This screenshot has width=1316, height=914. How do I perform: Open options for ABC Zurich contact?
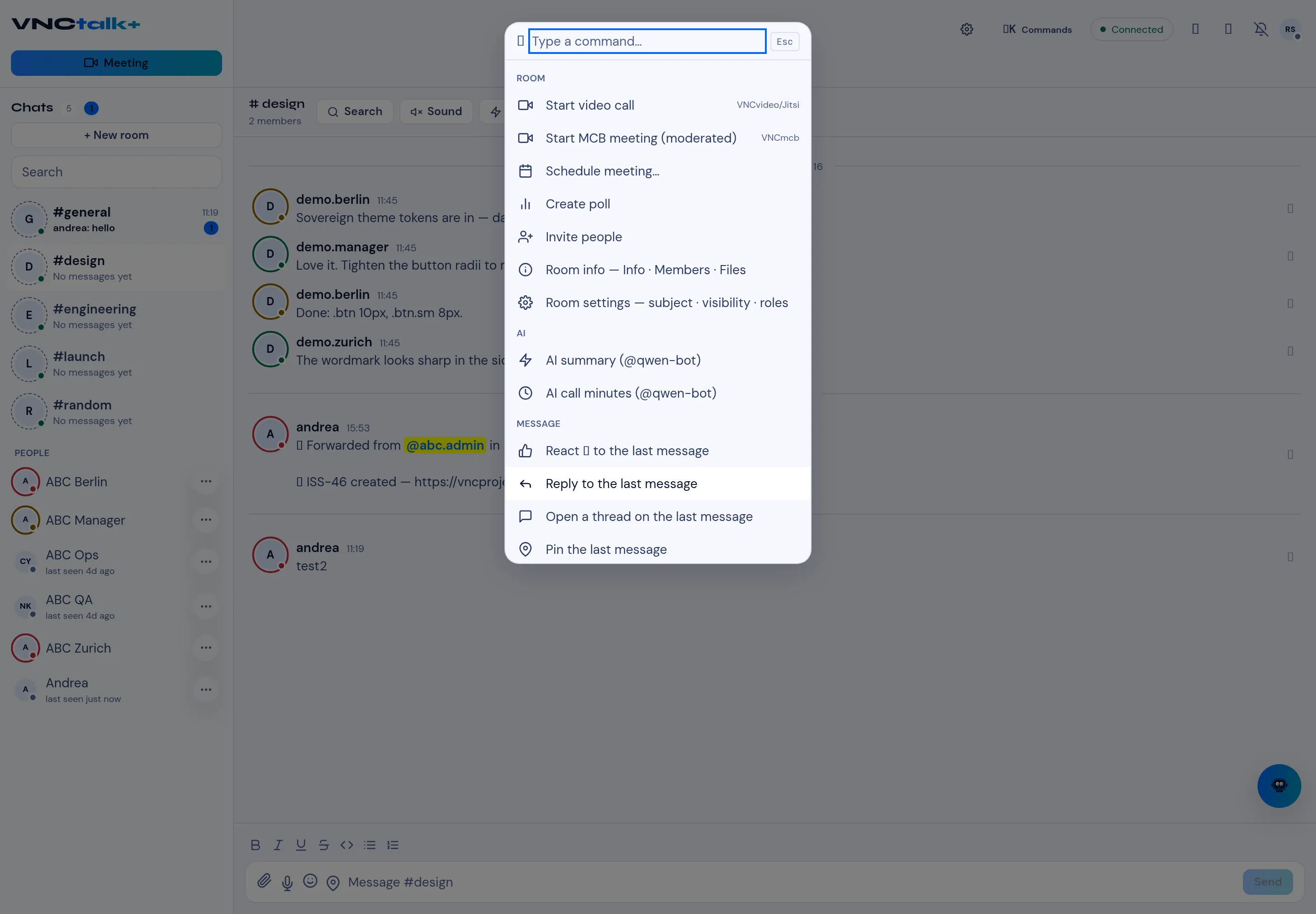click(x=206, y=648)
